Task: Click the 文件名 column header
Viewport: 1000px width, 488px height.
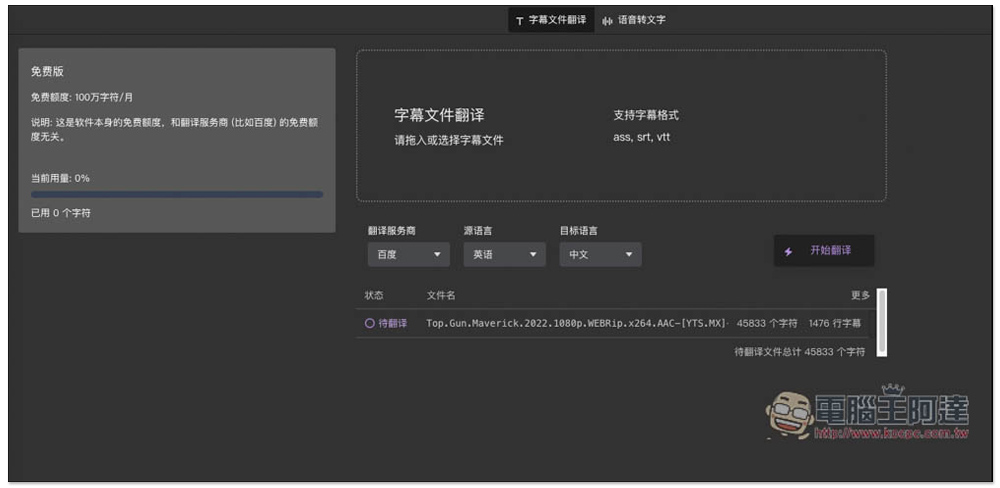Action: [x=441, y=295]
